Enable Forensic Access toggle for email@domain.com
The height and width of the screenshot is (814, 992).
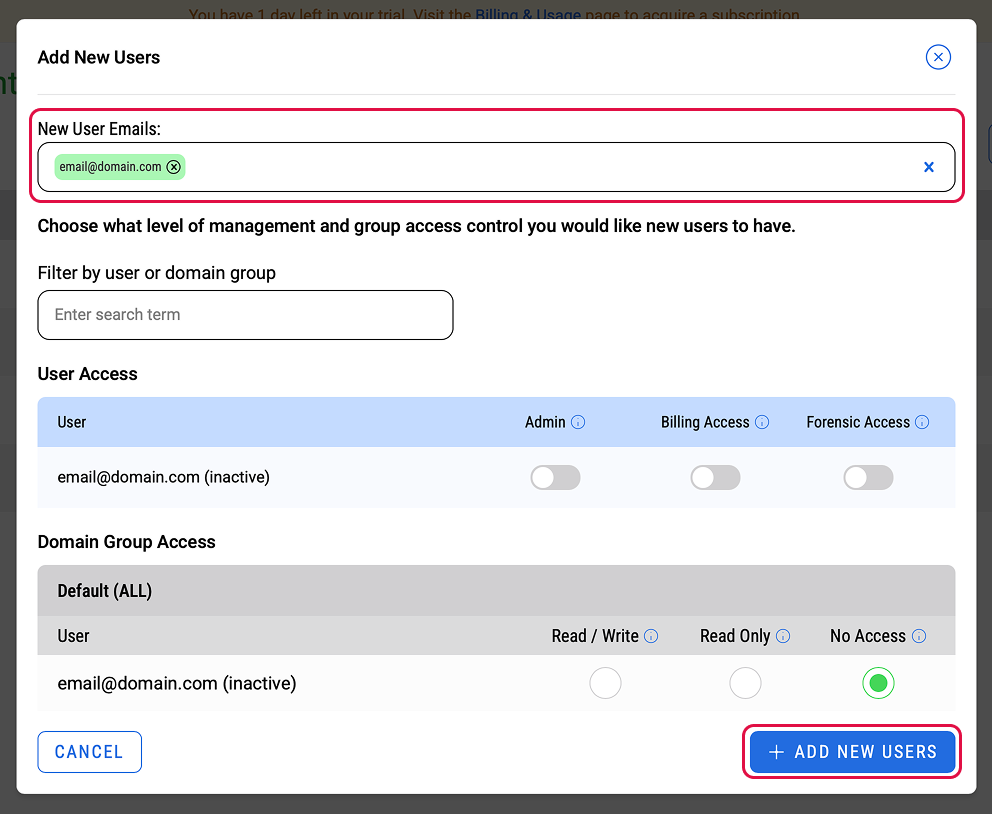pyautogui.click(x=868, y=478)
